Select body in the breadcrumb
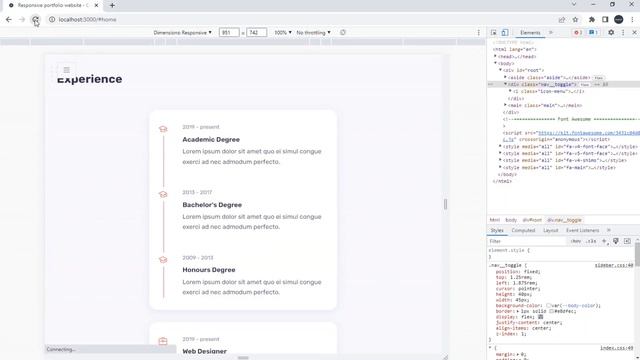The height and width of the screenshot is (360, 640). 511,220
